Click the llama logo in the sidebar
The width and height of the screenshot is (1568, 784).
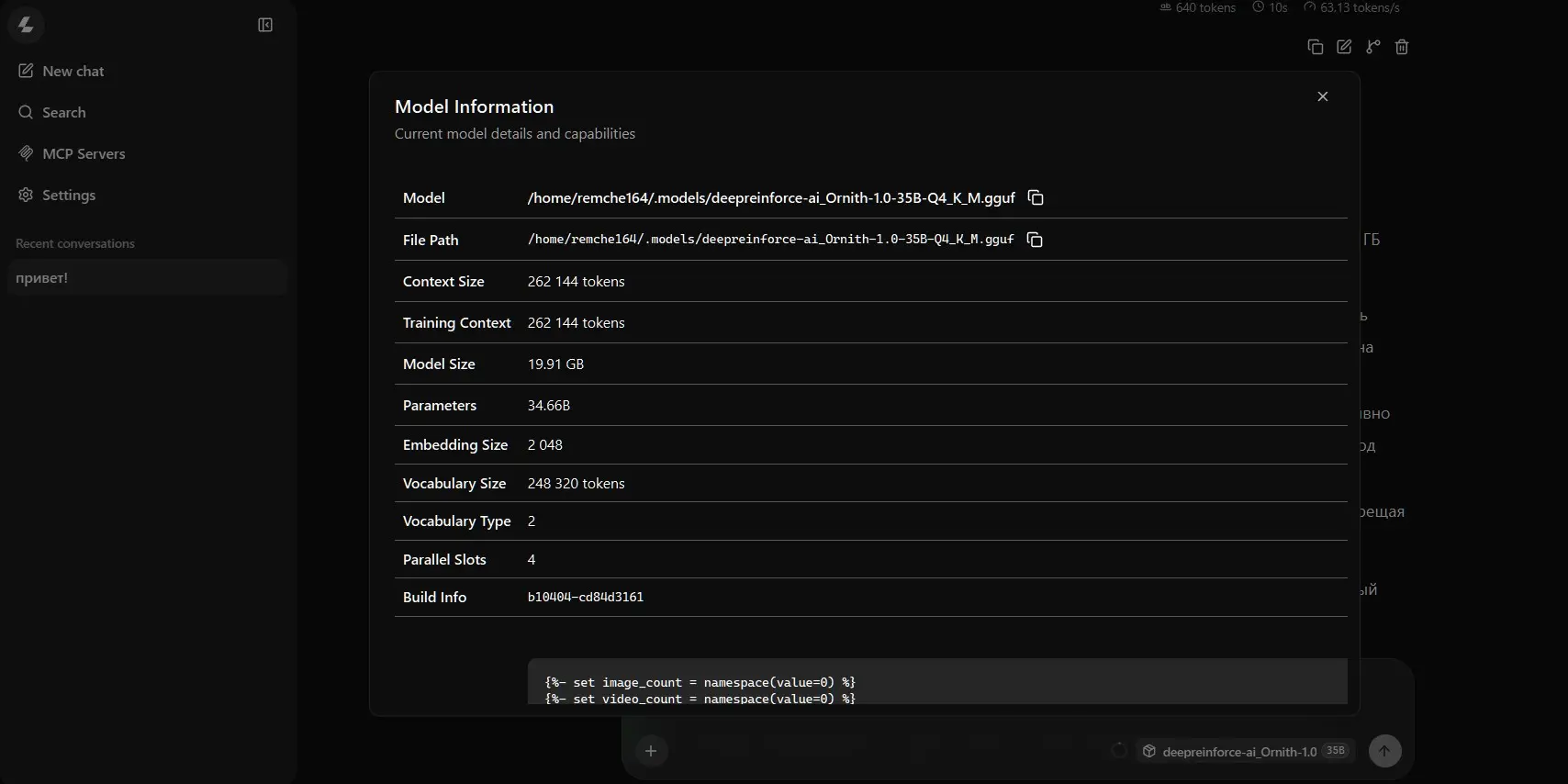coord(26,26)
